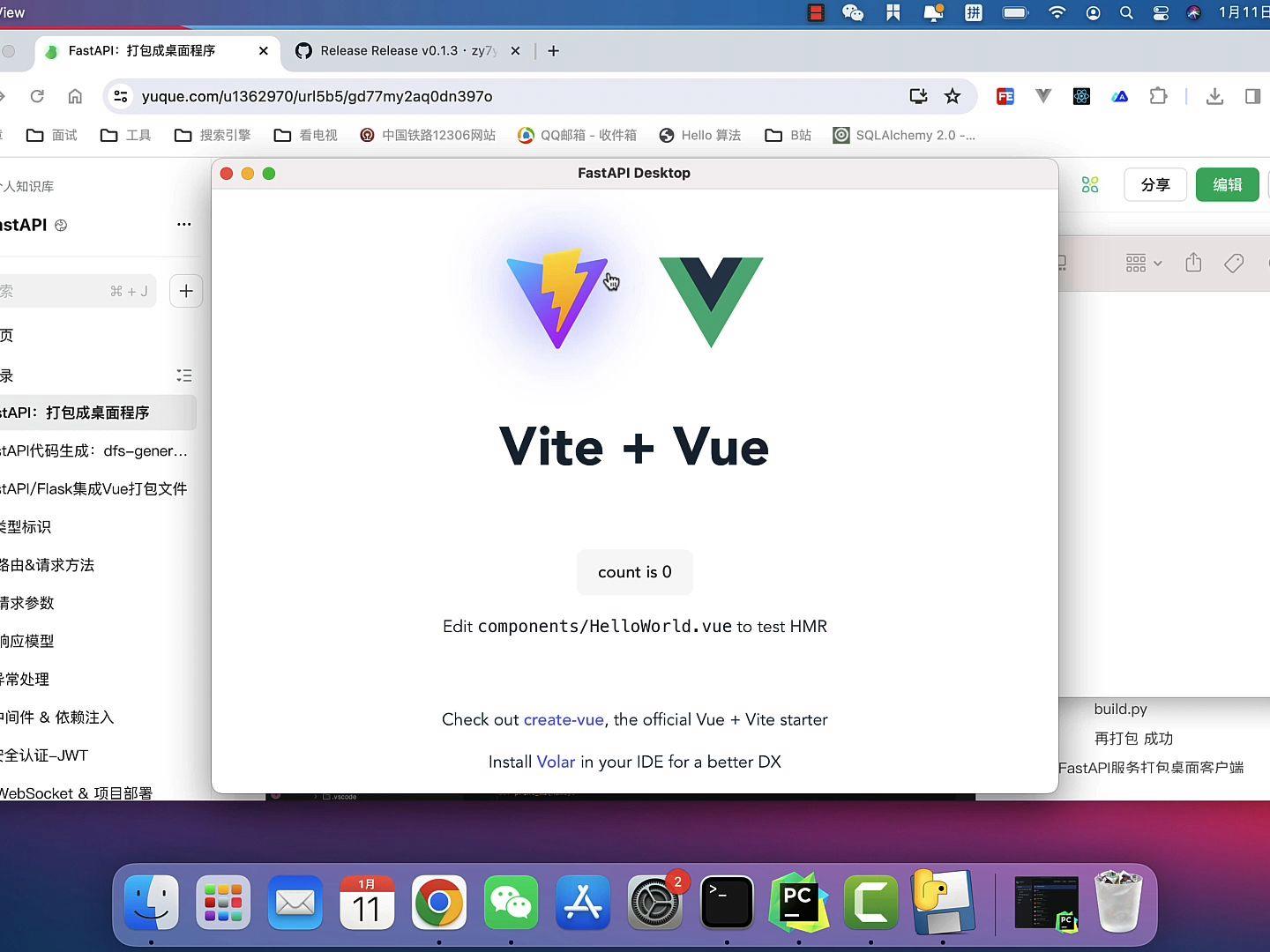Image resolution: width=1270 pixels, height=952 pixels.
Task: Select '安全认证-JWT' in sidebar
Action: coord(44,755)
